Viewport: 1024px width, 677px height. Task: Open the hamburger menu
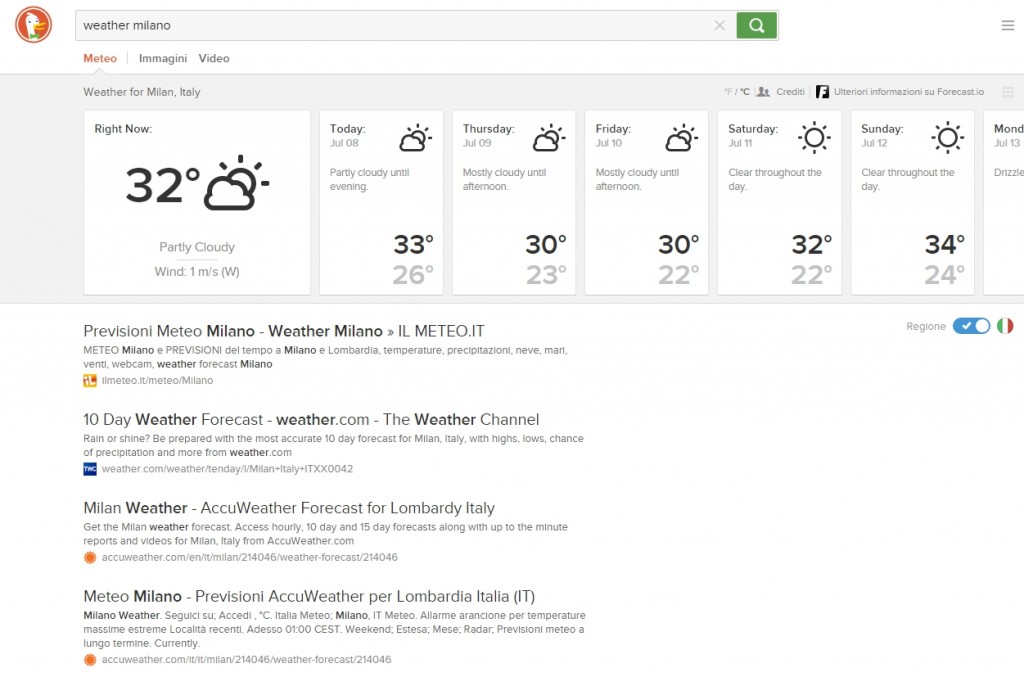coord(1008,25)
